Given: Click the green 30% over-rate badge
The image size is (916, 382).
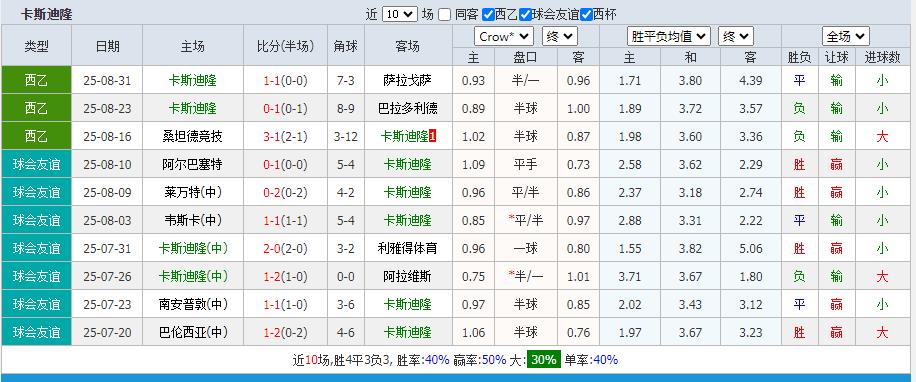Looking at the screenshot, I should (543, 359).
